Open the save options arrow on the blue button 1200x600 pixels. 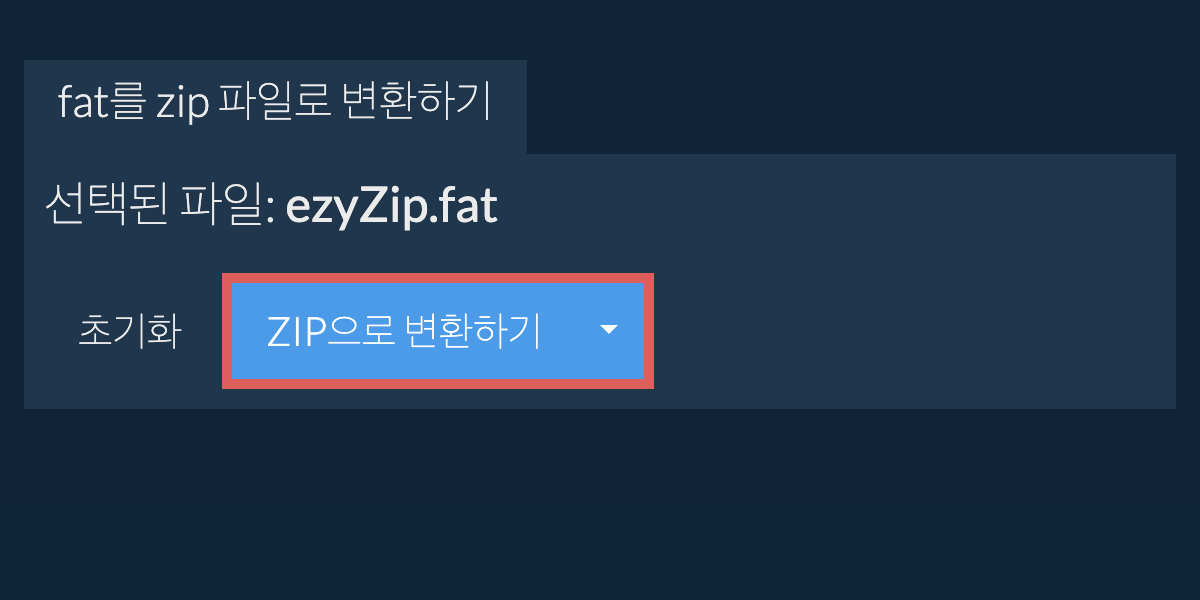609,330
